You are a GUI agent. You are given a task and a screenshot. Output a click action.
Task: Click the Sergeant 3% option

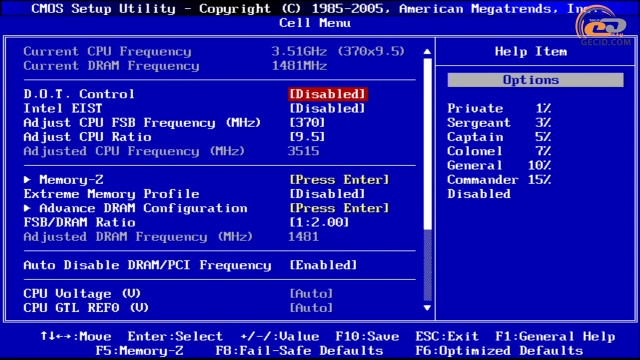click(499, 123)
